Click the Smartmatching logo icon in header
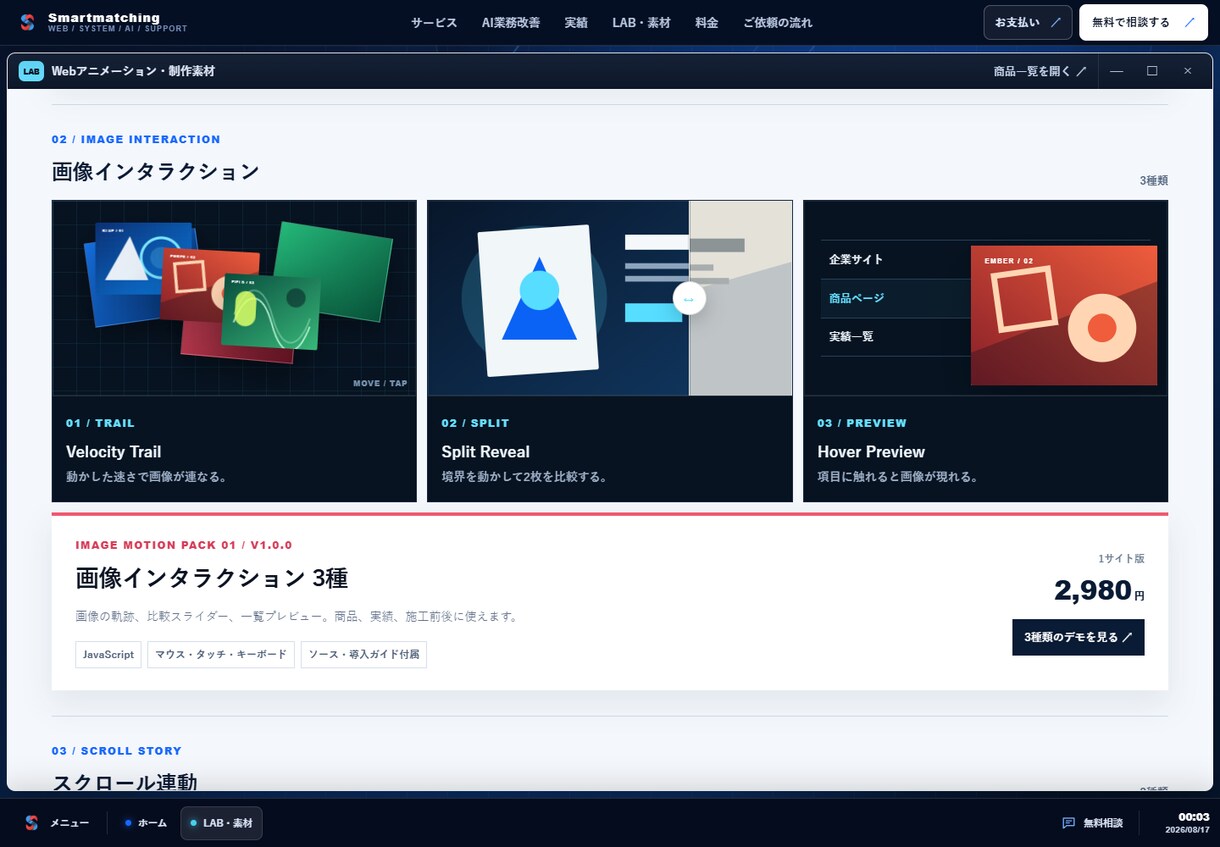This screenshot has height=847, width=1220. (x=27, y=22)
